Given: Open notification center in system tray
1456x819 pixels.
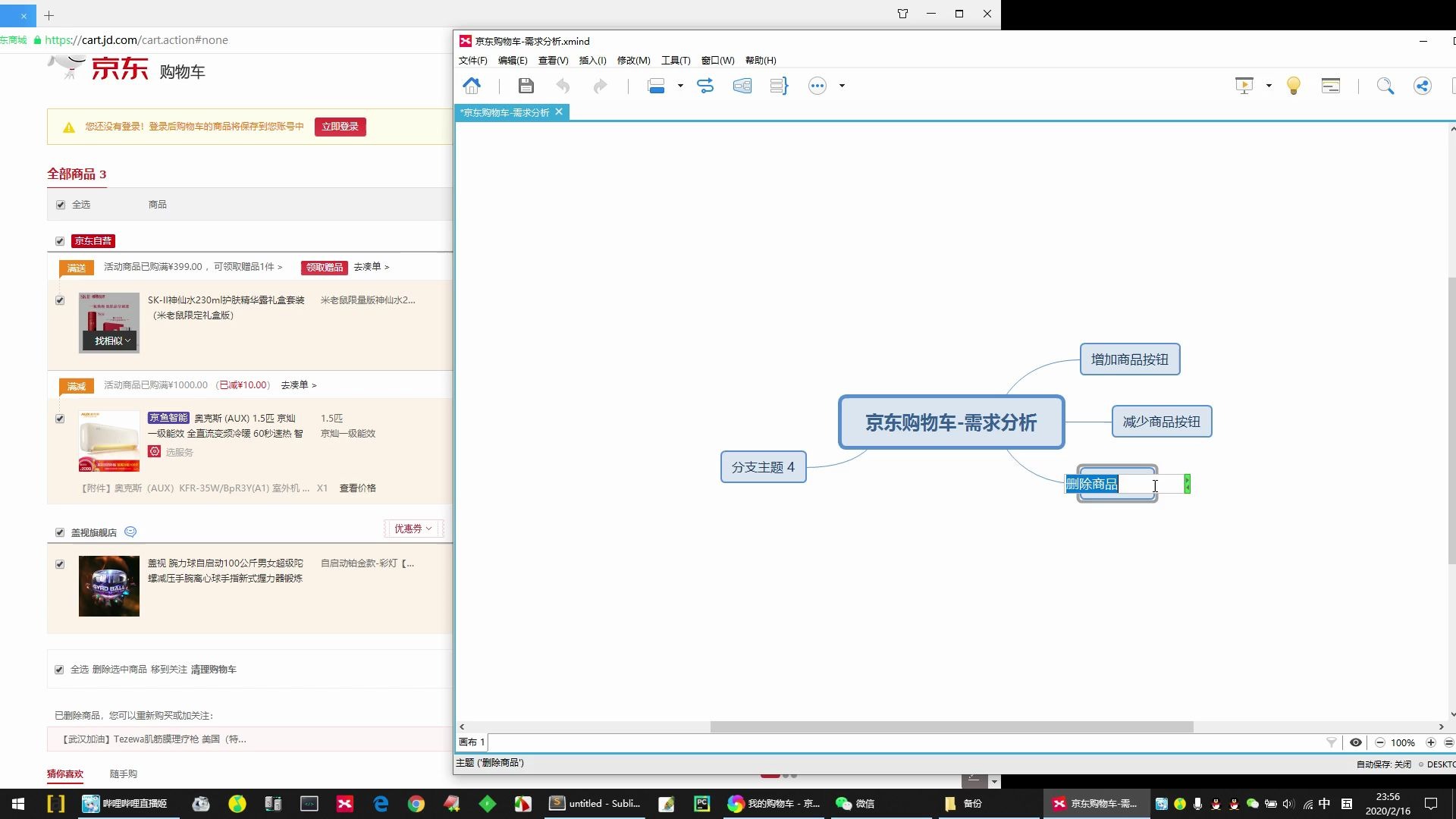Looking at the screenshot, I should [1431, 804].
